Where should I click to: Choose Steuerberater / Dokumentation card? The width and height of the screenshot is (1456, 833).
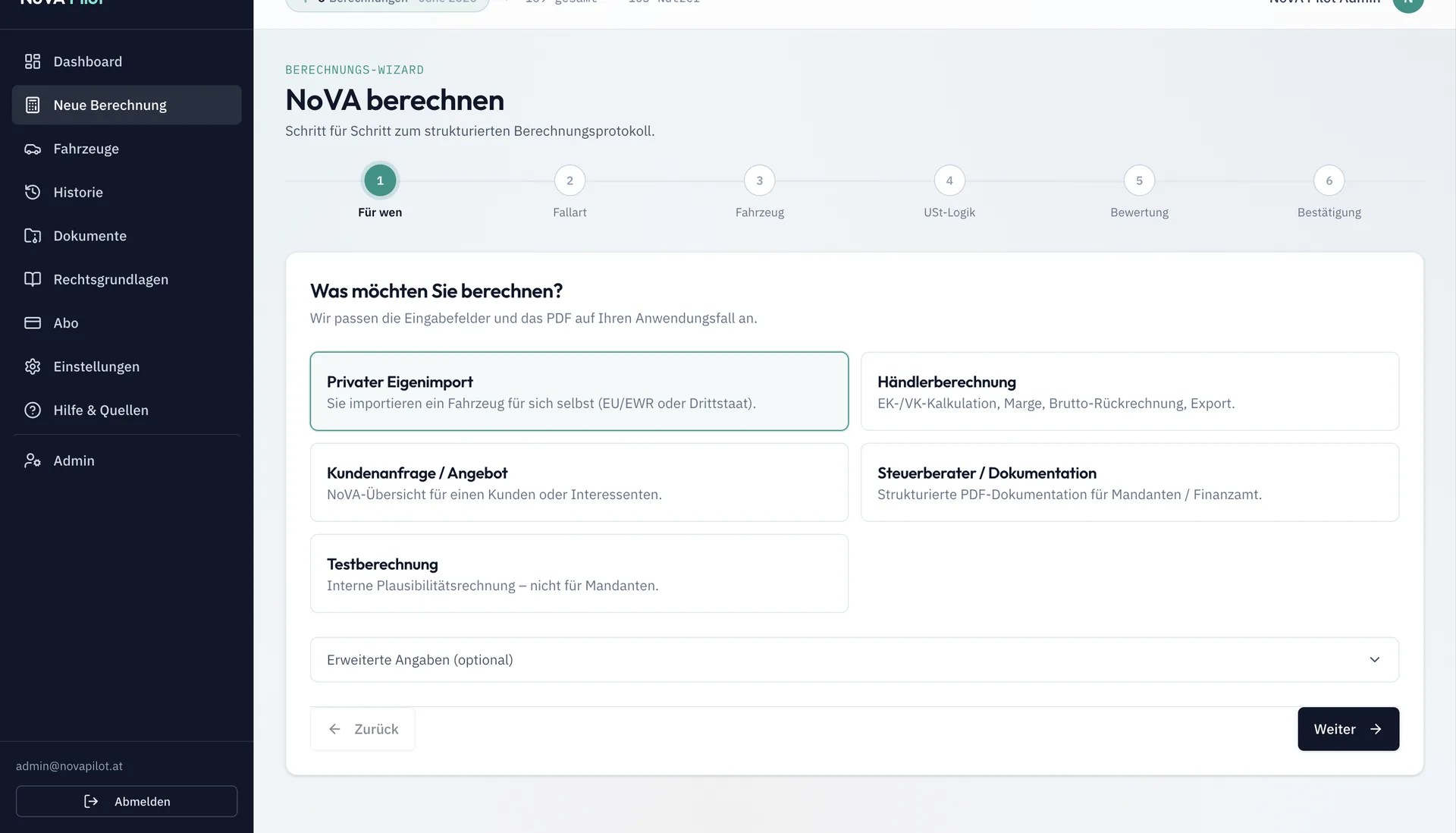pyautogui.click(x=1130, y=483)
